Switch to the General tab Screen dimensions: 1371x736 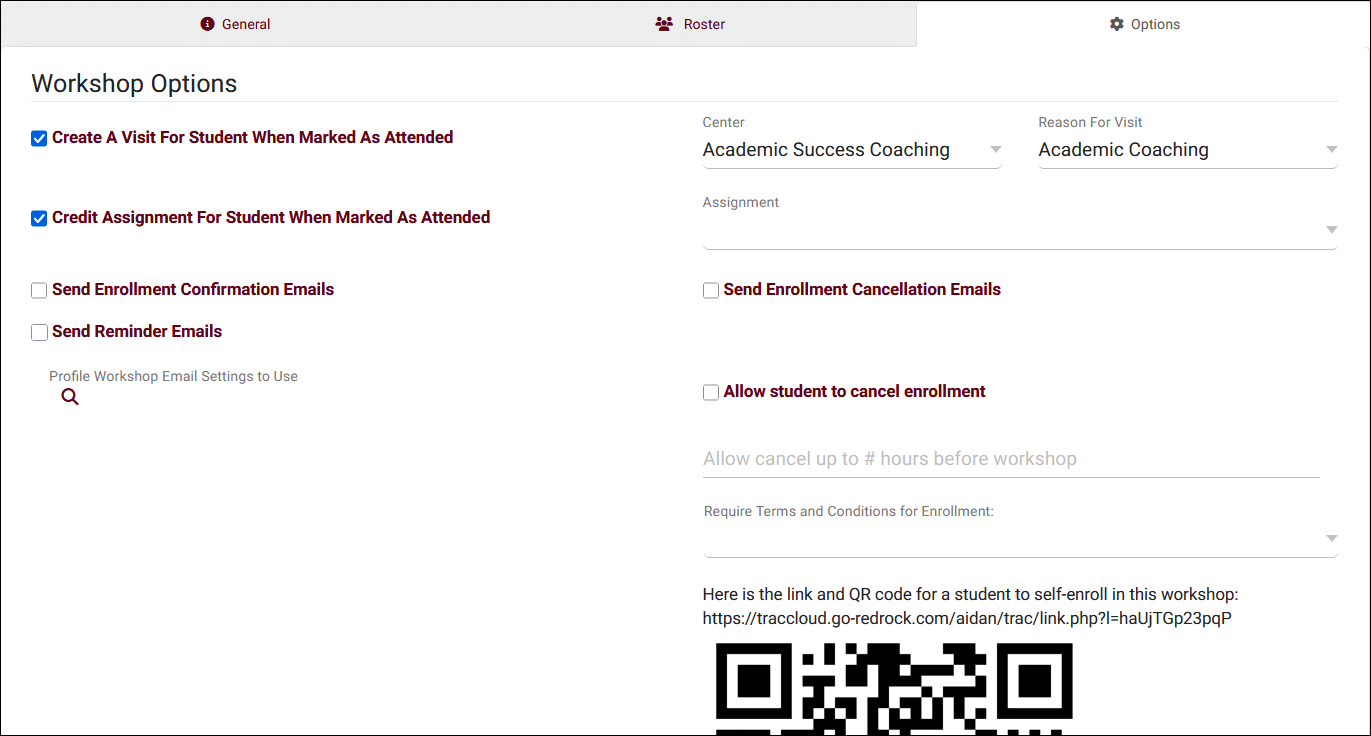pyautogui.click(x=236, y=24)
